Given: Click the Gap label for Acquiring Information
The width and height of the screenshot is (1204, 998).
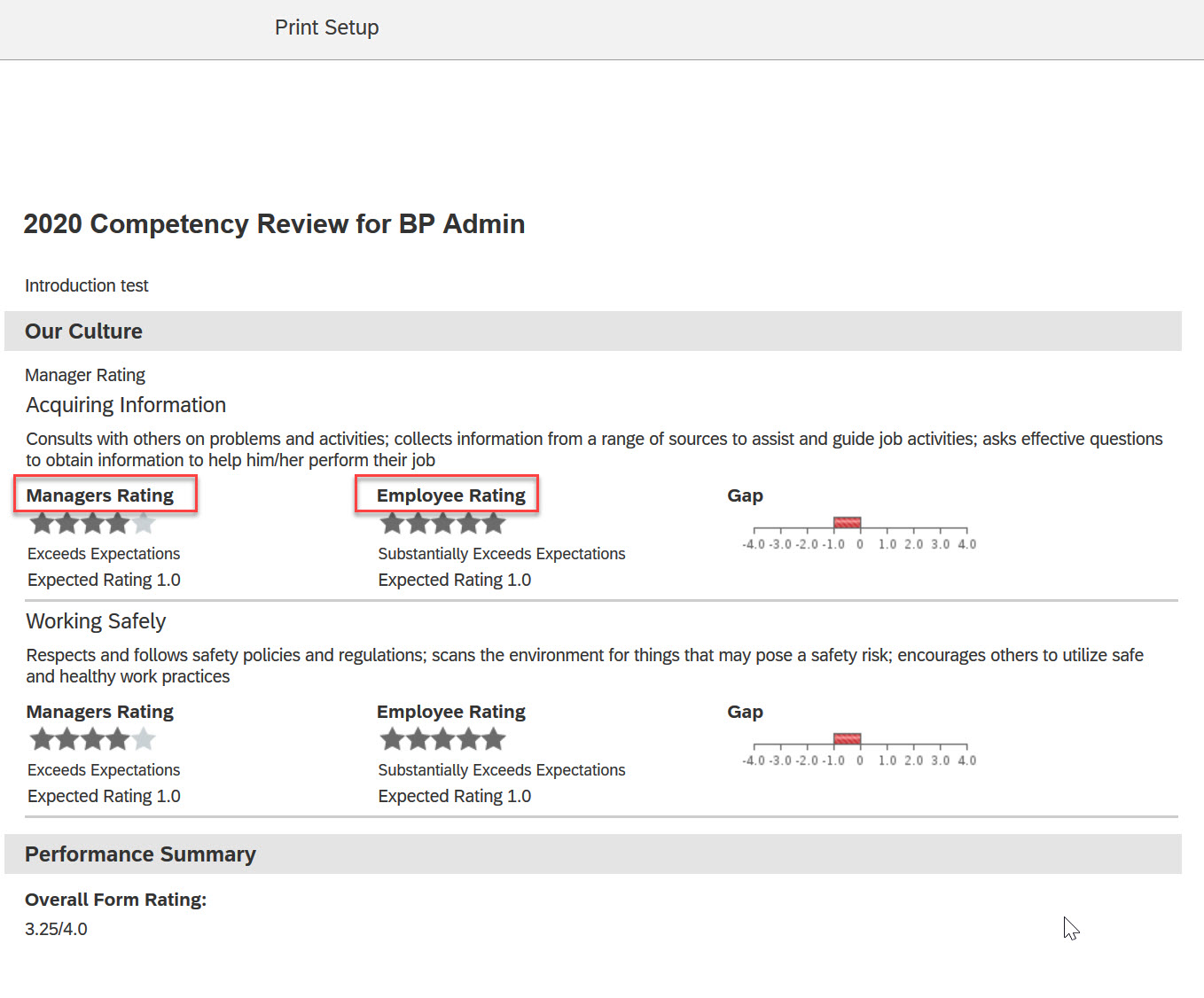Looking at the screenshot, I should click(746, 495).
